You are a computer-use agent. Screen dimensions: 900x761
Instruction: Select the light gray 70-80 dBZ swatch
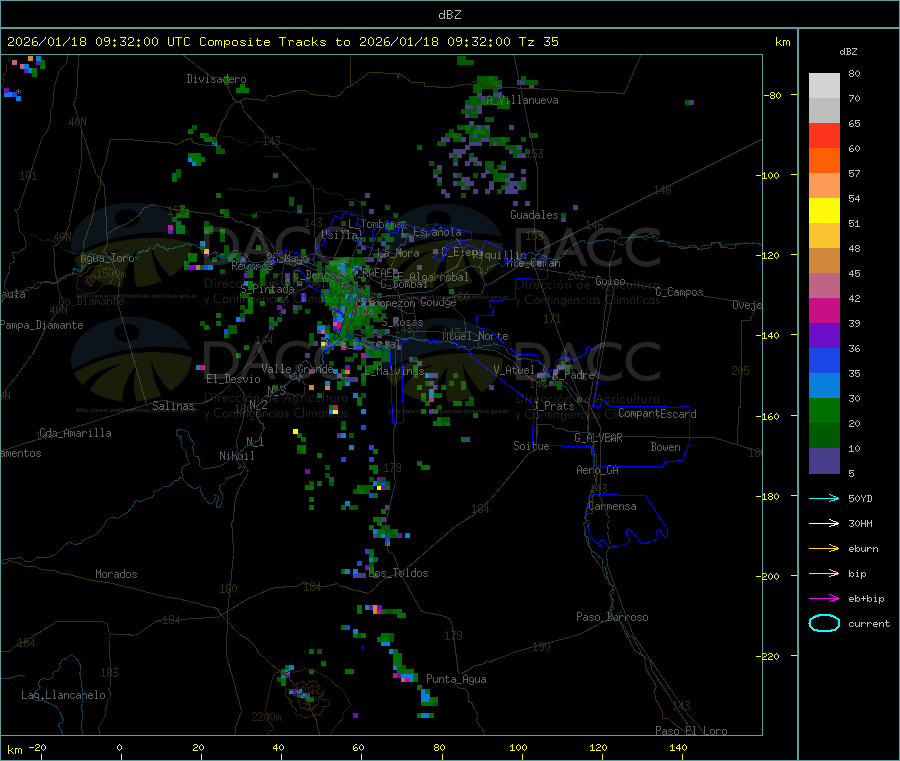point(824,86)
